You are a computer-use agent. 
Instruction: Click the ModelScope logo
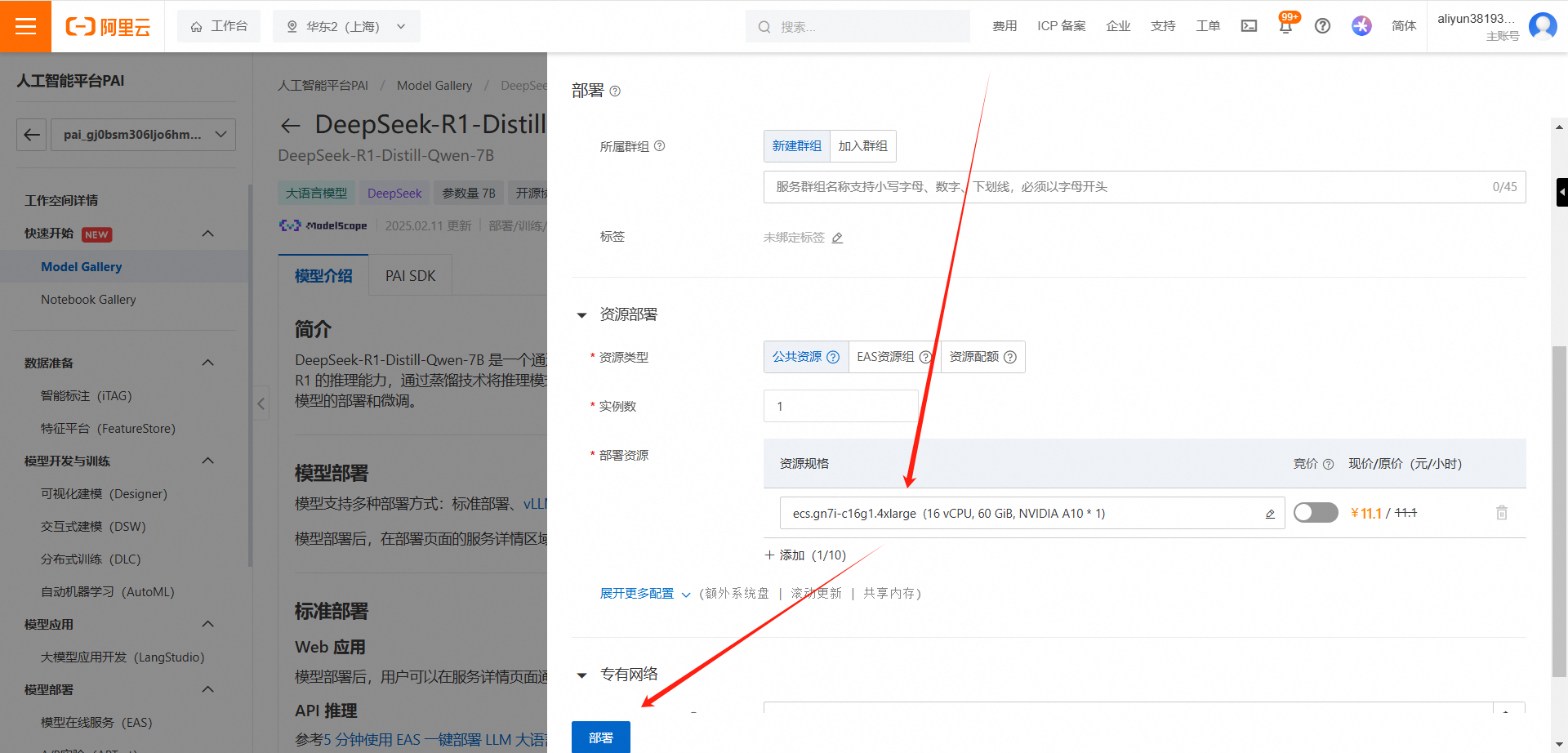point(323,225)
